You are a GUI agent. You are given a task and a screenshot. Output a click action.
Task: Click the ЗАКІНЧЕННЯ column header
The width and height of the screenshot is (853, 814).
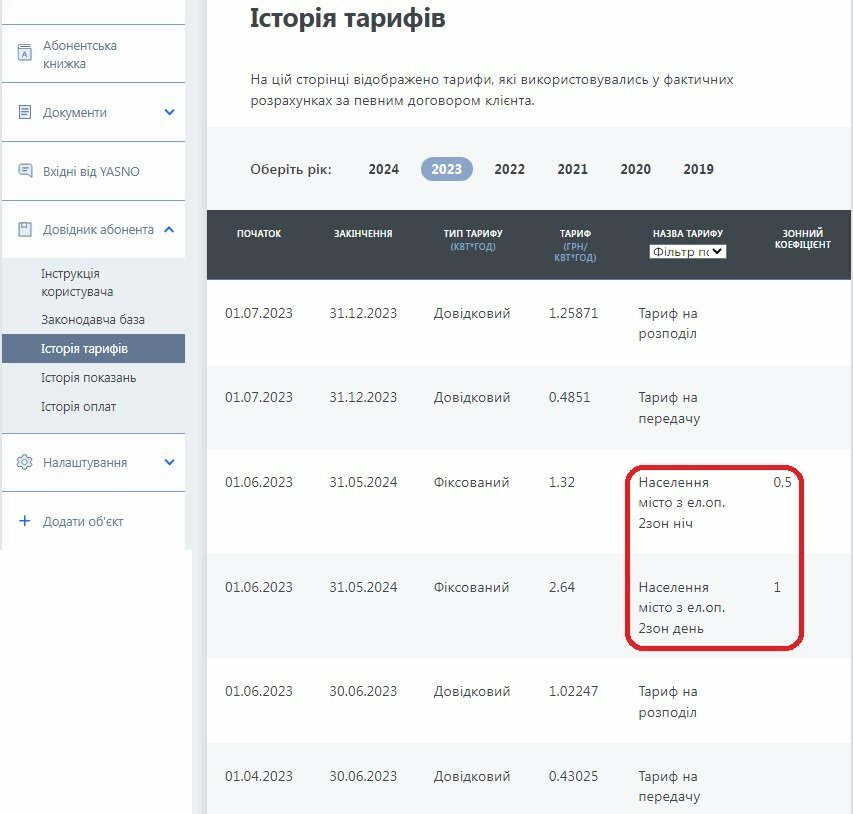(x=363, y=233)
